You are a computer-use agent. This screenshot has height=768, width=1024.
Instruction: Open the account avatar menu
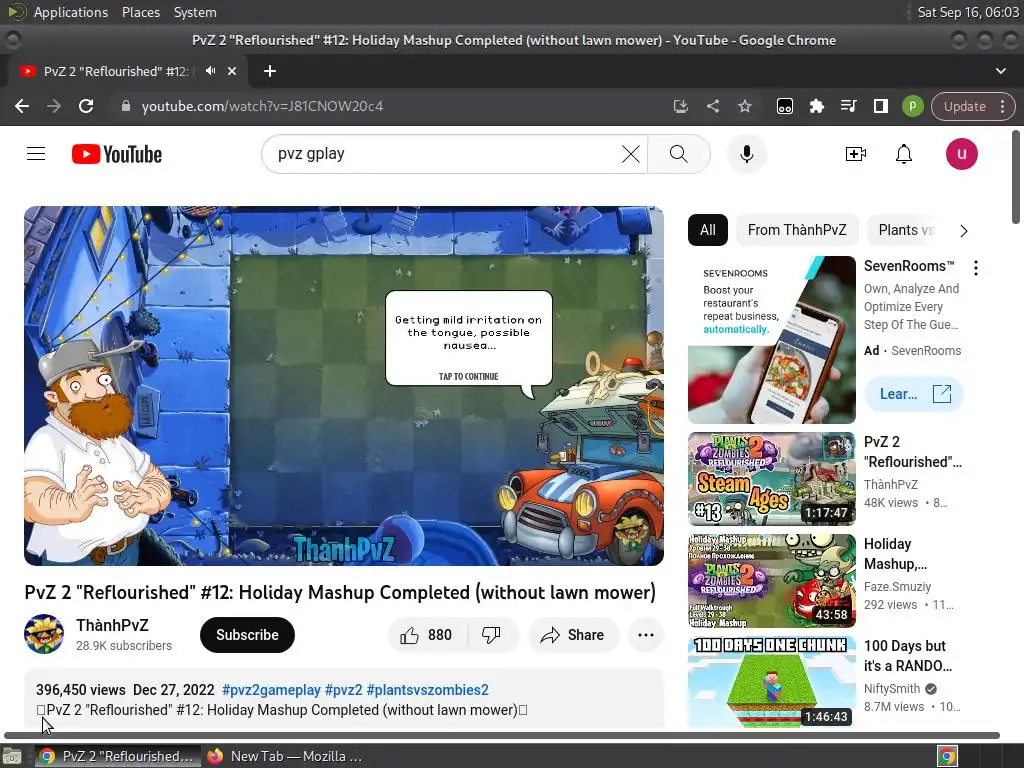coord(961,154)
